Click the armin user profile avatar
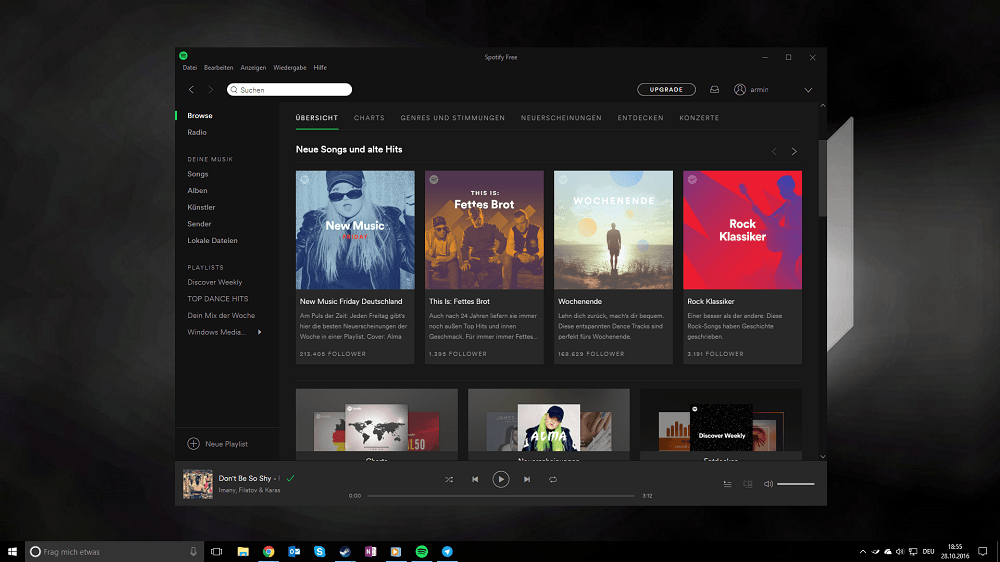This screenshot has width=1000, height=562. (740, 90)
